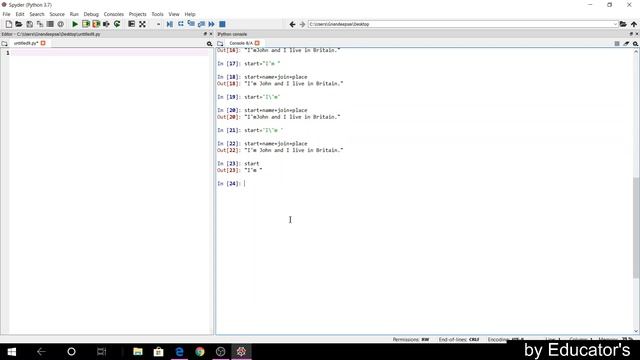Click line 1 in the editor
Viewport: 640px width, 360px height.
click(110, 53)
